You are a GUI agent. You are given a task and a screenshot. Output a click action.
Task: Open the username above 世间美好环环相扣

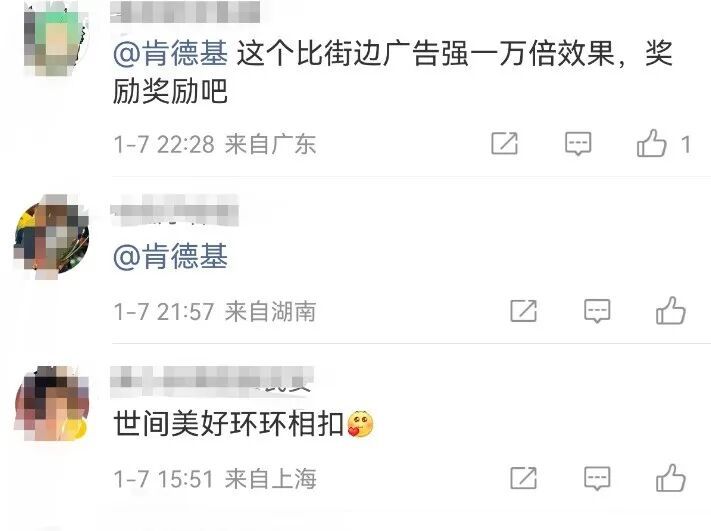click(x=212, y=381)
